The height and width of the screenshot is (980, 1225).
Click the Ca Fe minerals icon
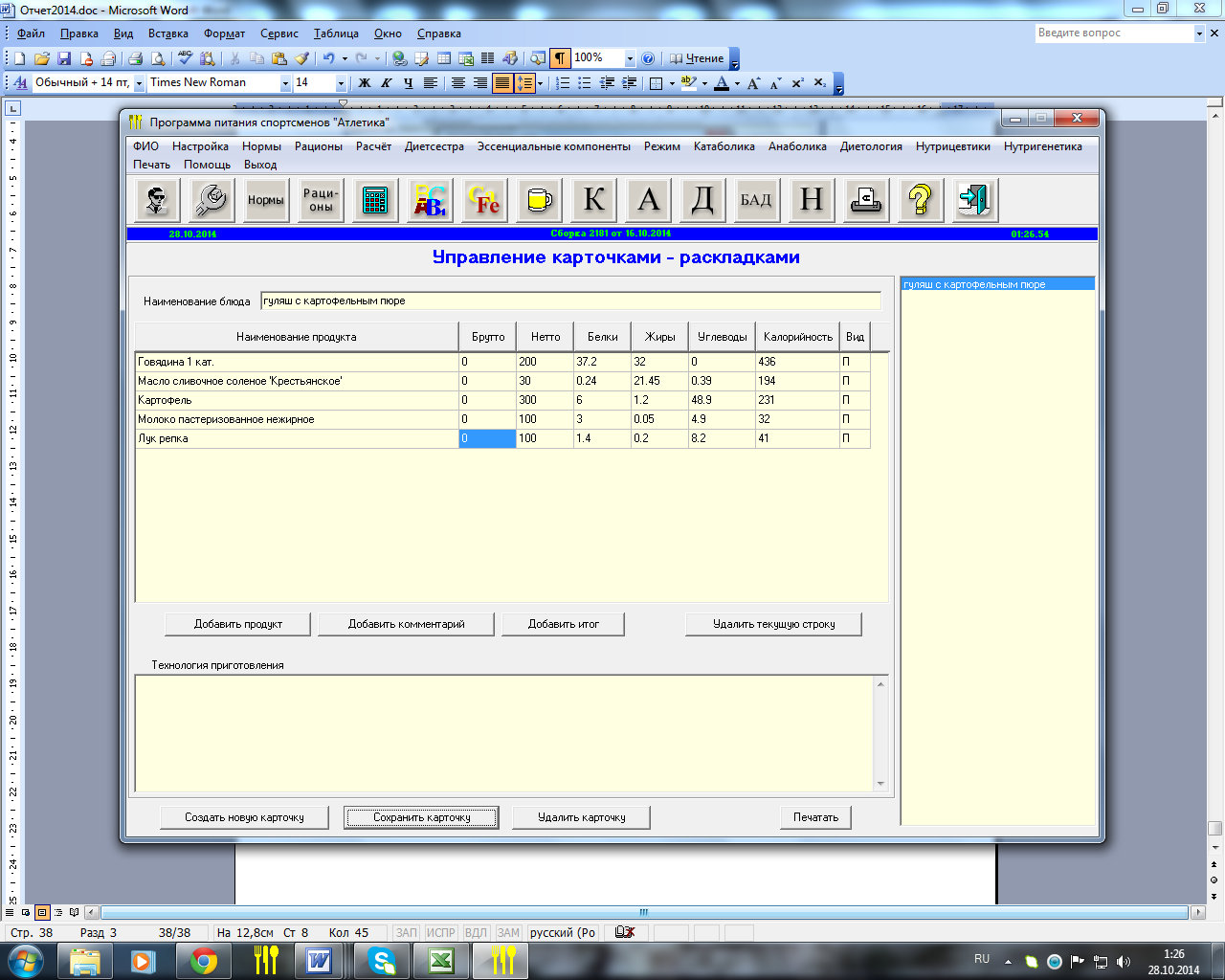(x=484, y=200)
